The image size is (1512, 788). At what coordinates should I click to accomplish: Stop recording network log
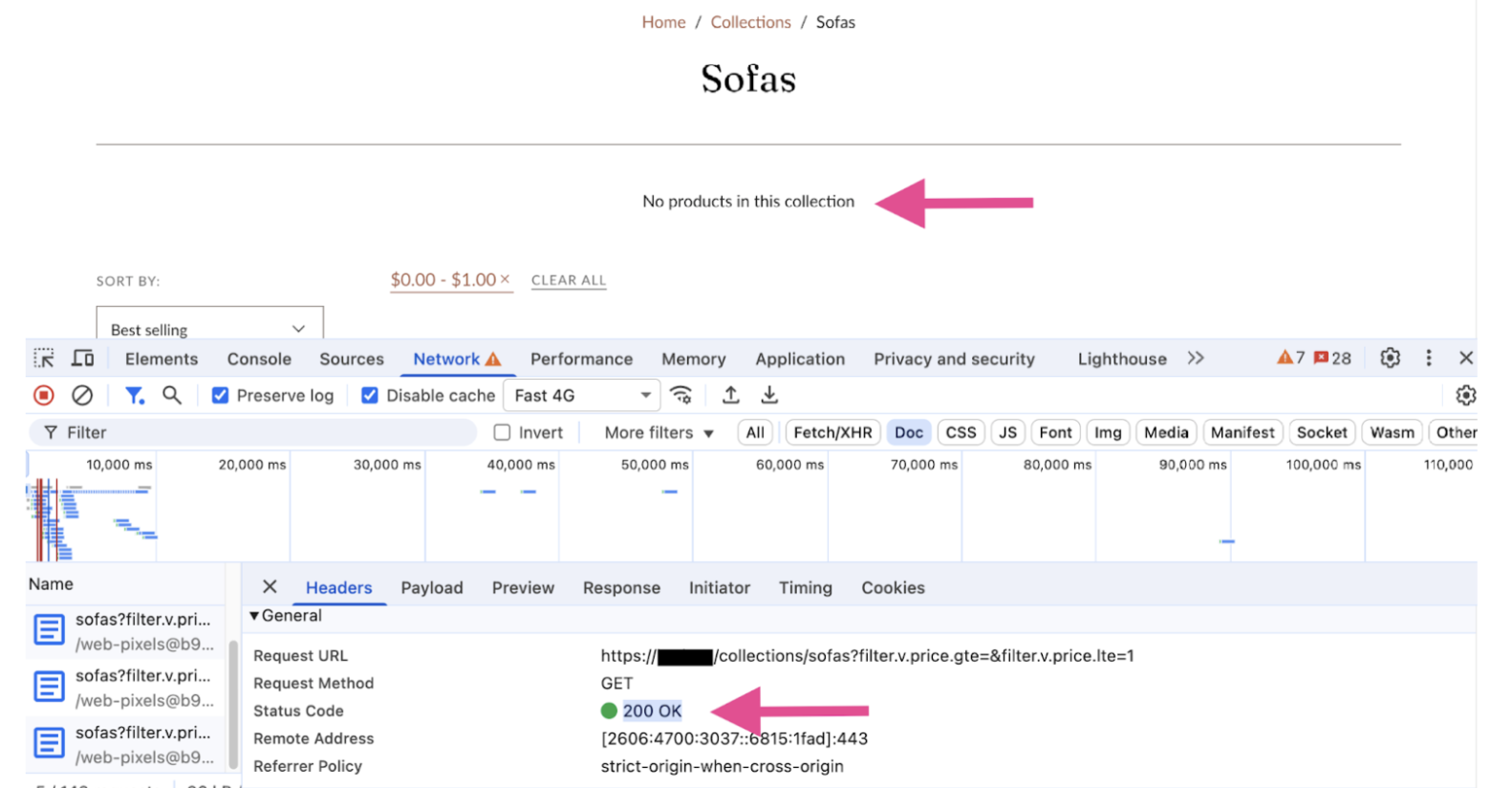click(x=44, y=395)
